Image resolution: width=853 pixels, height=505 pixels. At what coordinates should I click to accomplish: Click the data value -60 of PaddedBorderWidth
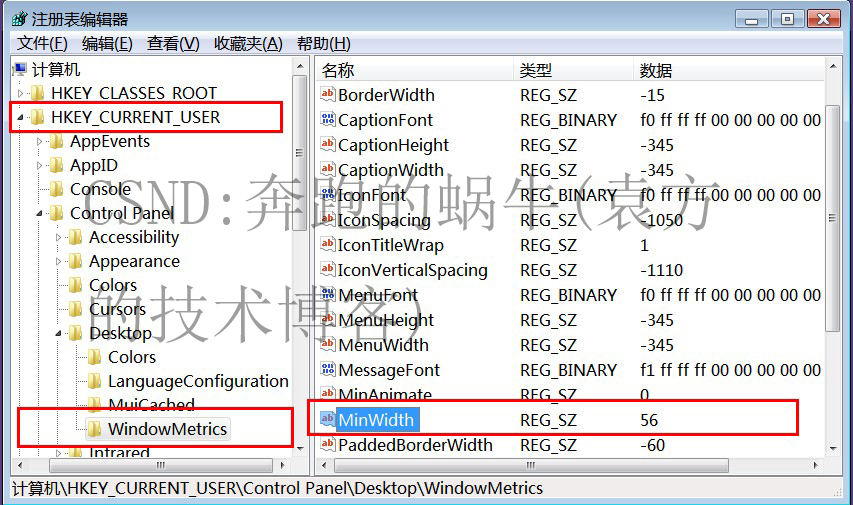pos(653,445)
